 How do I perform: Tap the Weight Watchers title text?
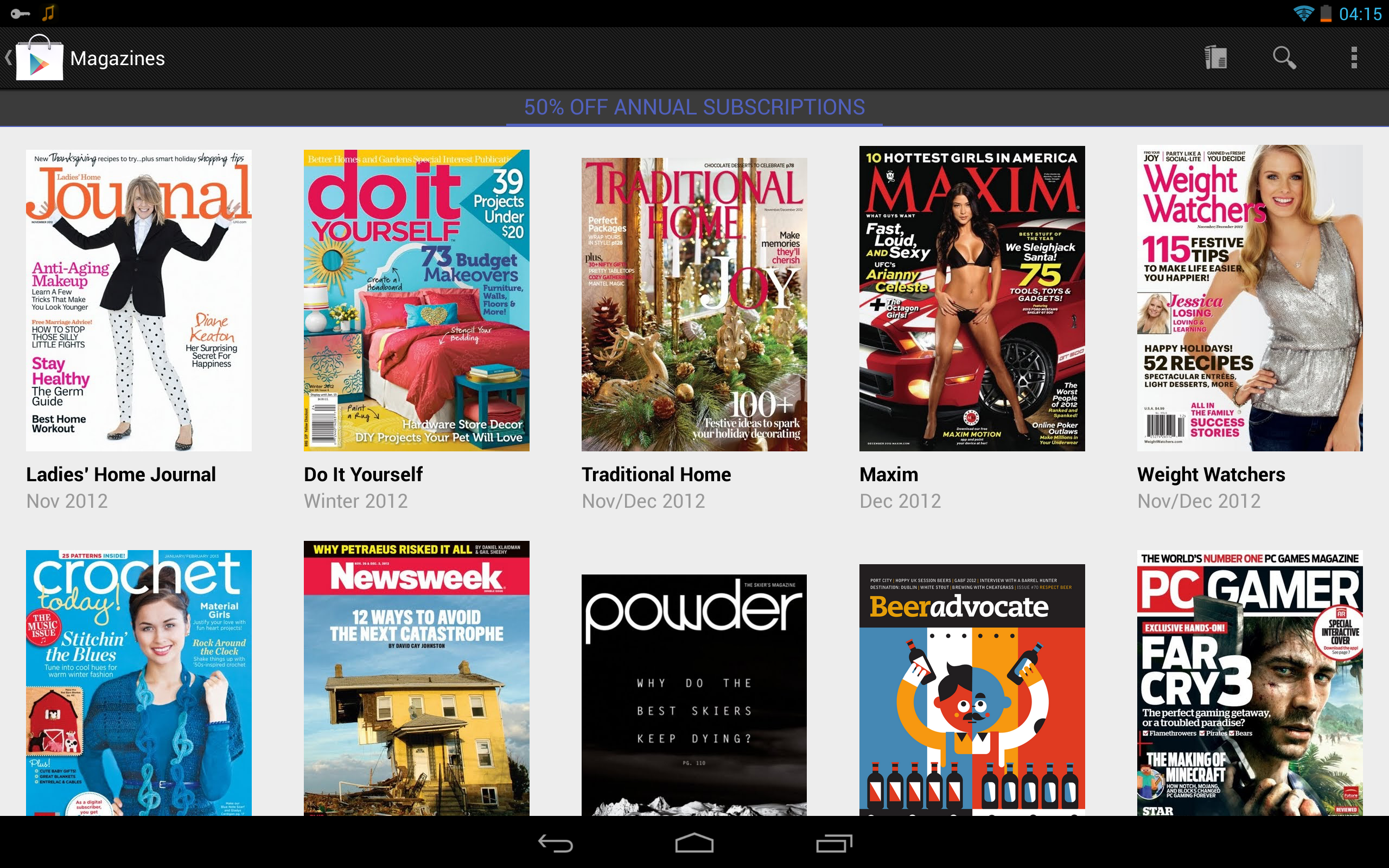pos(1211,475)
